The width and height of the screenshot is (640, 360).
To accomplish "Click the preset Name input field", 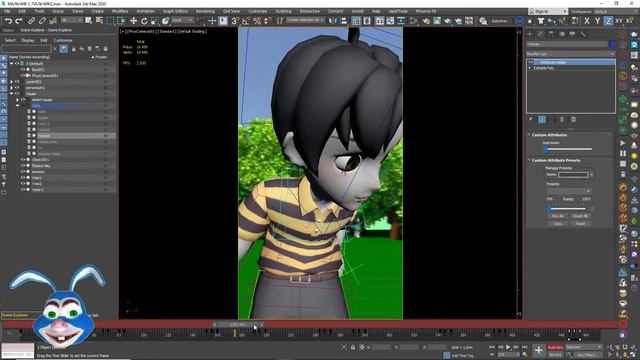I will (573, 175).
